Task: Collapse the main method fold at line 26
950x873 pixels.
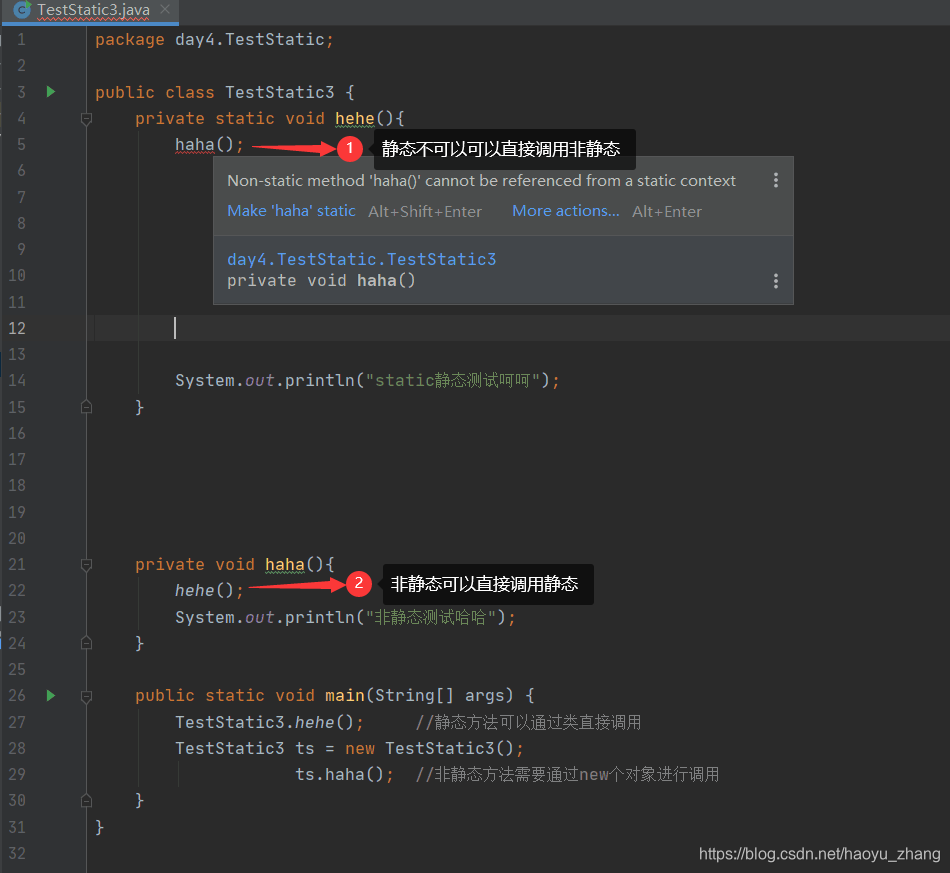Action: click(x=87, y=696)
